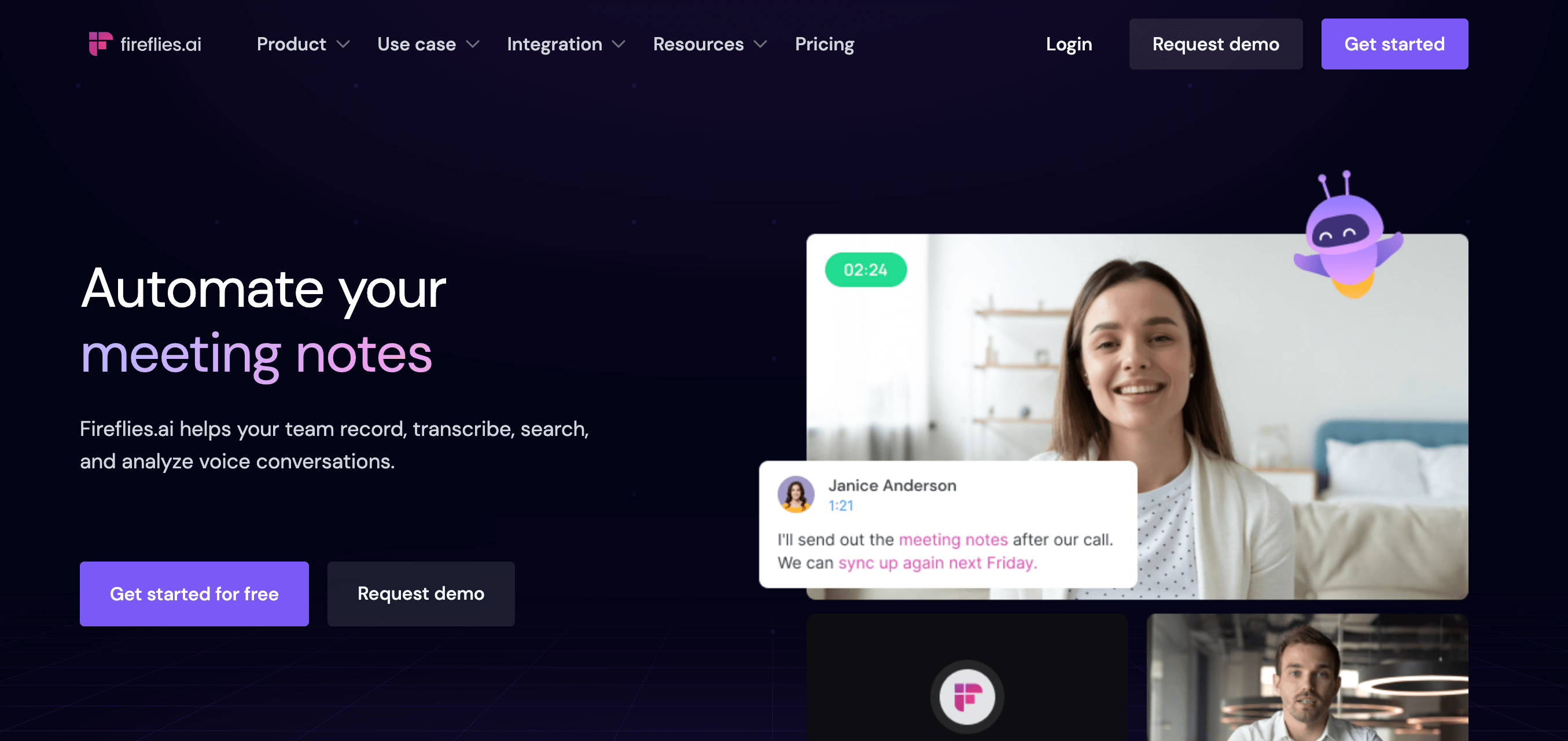Click Get started for free button

[x=194, y=594]
